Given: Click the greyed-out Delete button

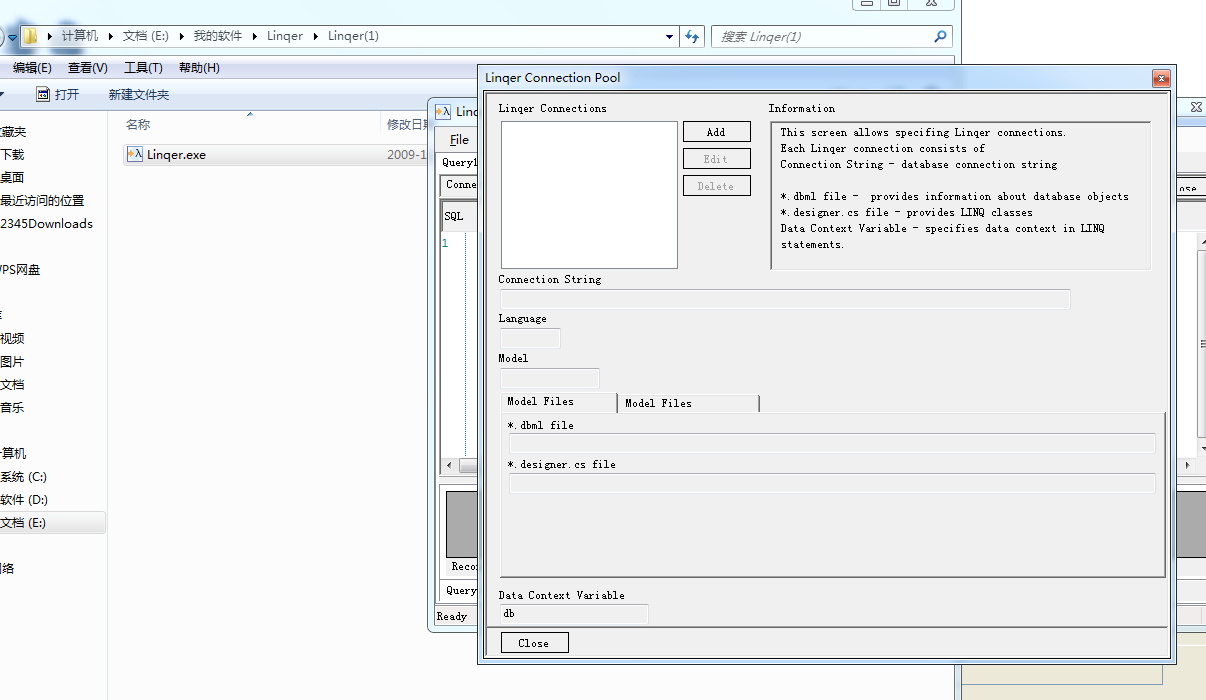Looking at the screenshot, I should [x=716, y=186].
